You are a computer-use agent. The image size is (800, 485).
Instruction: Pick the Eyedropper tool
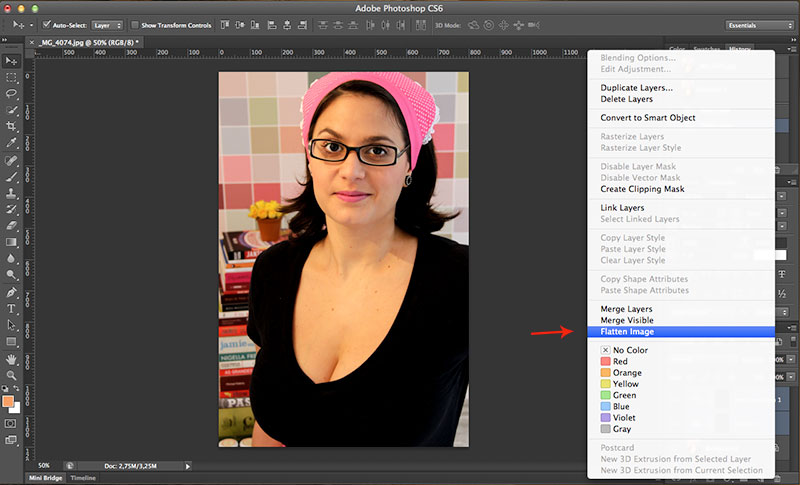coord(12,143)
